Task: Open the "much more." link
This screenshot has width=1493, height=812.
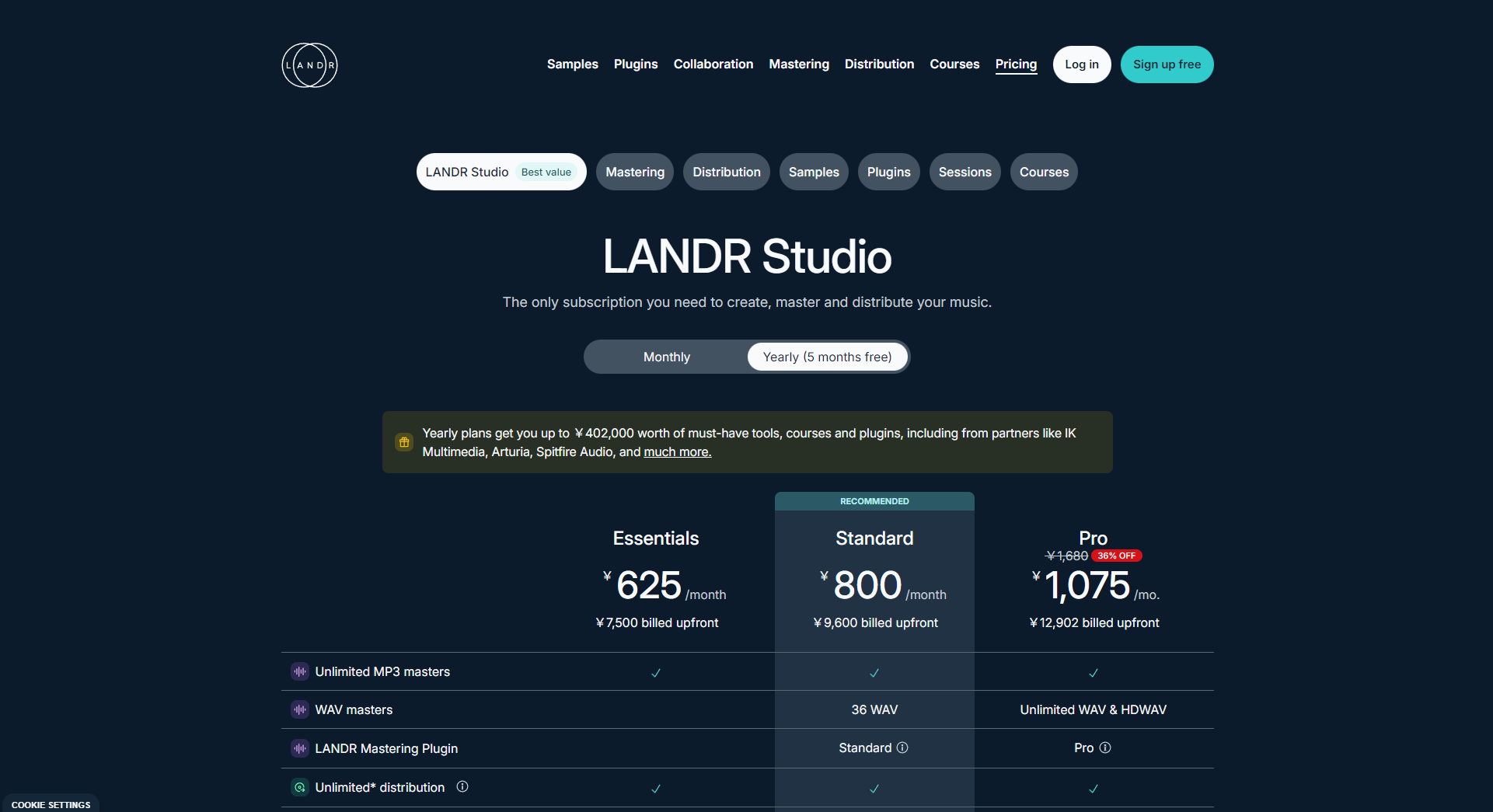Action: pyautogui.click(x=677, y=451)
